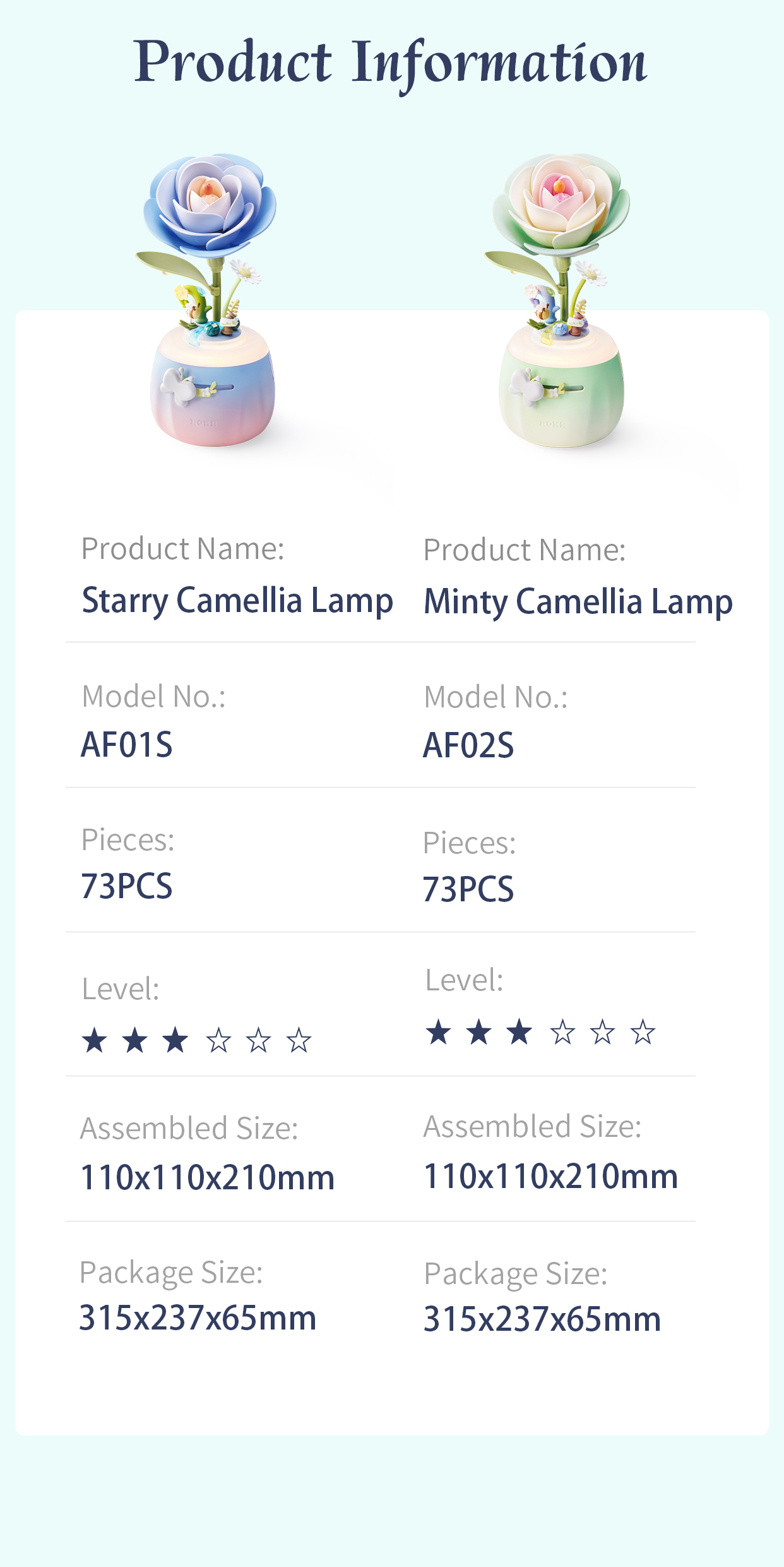Select the "Starry Camellia Lamp" product name

(x=237, y=600)
